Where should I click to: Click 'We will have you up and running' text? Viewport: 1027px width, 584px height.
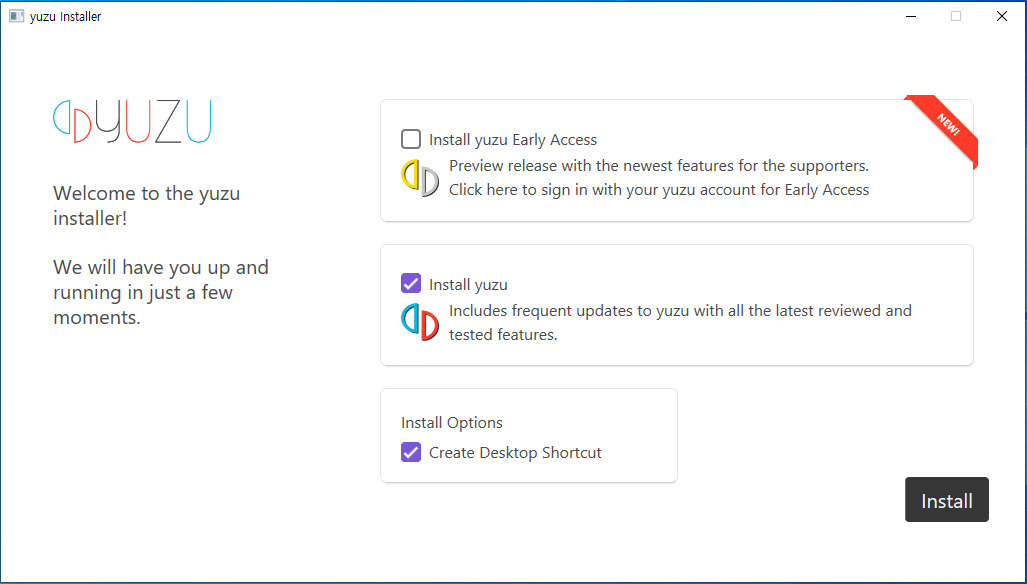tap(161, 292)
